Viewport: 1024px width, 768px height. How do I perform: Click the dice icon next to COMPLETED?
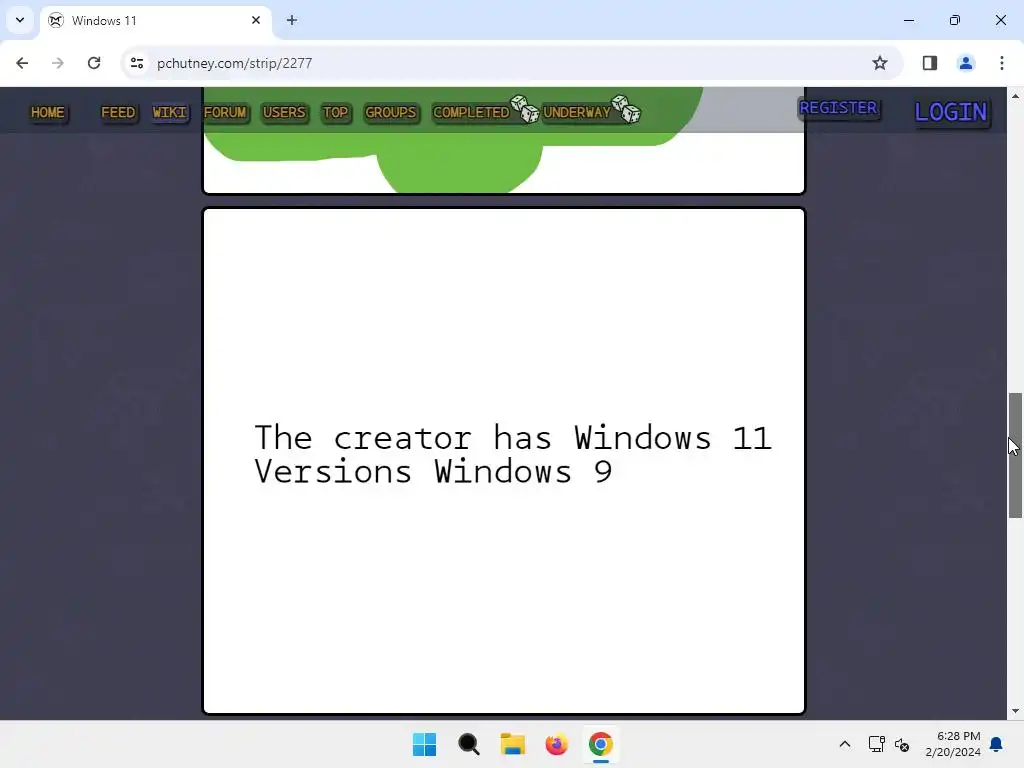pyautogui.click(x=524, y=109)
